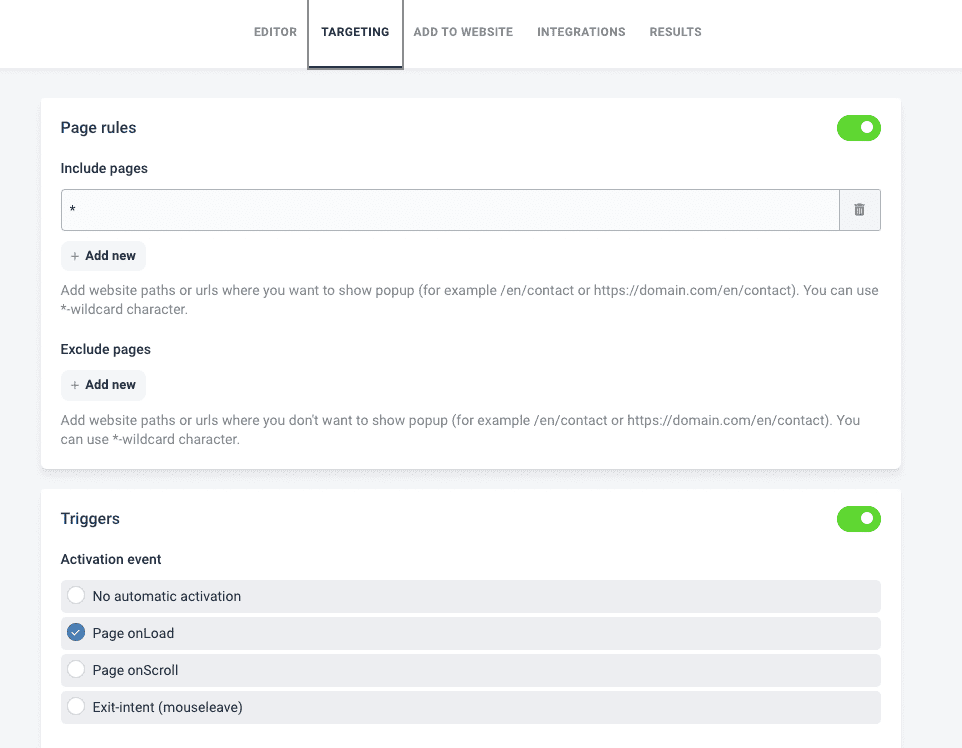The height and width of the screenshot is (748, 962).
Task: View the Results tab
Action: [675, 32]
